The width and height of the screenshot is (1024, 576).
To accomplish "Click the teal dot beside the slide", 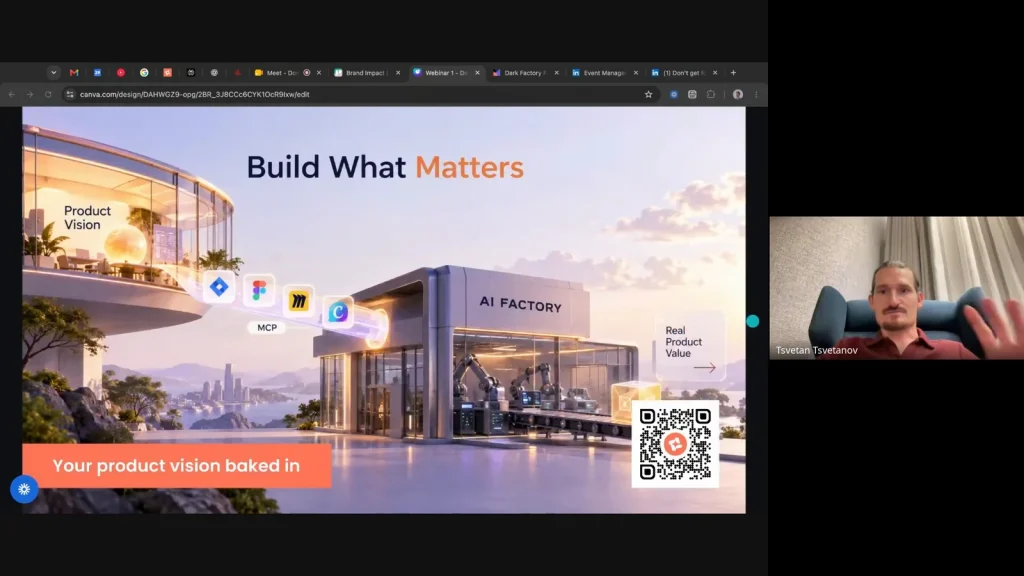I will coord(753,321).
